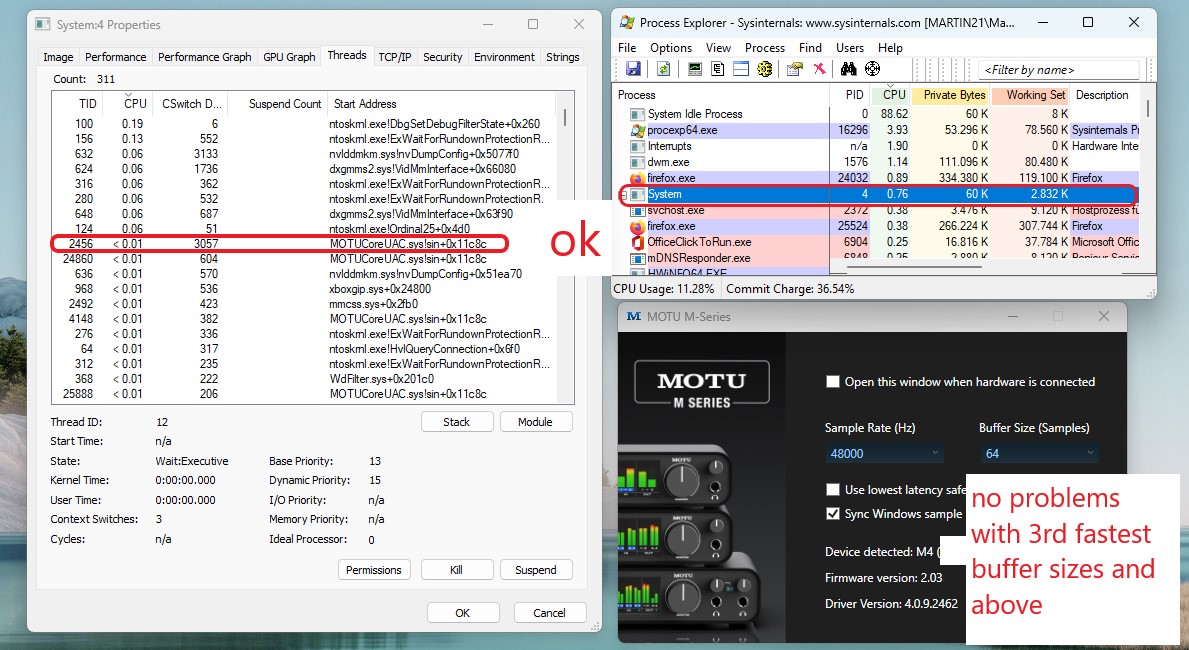
Task: Click the binoculars Find icon
Action: coord(849,69)
